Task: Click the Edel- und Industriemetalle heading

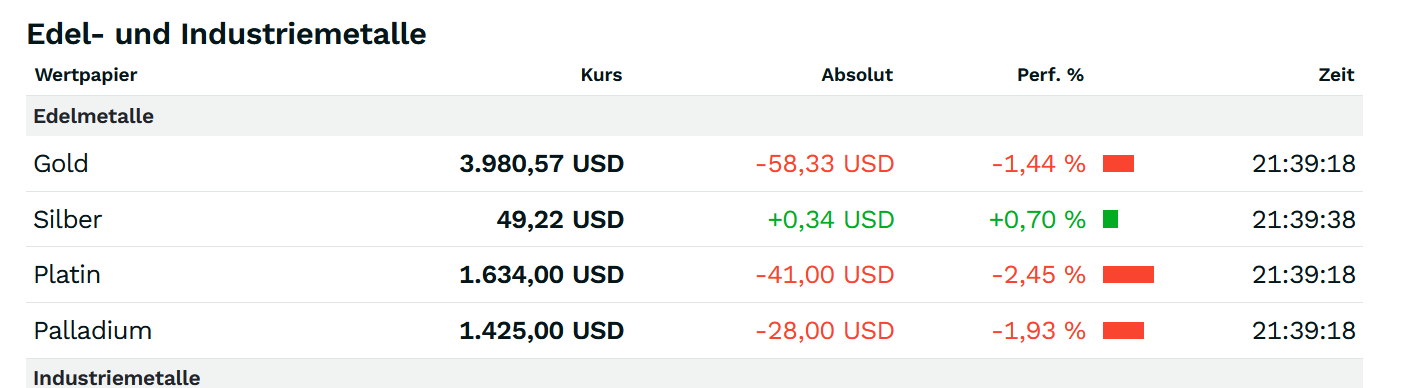Action: pyautogui.click(x=227, y=34)
